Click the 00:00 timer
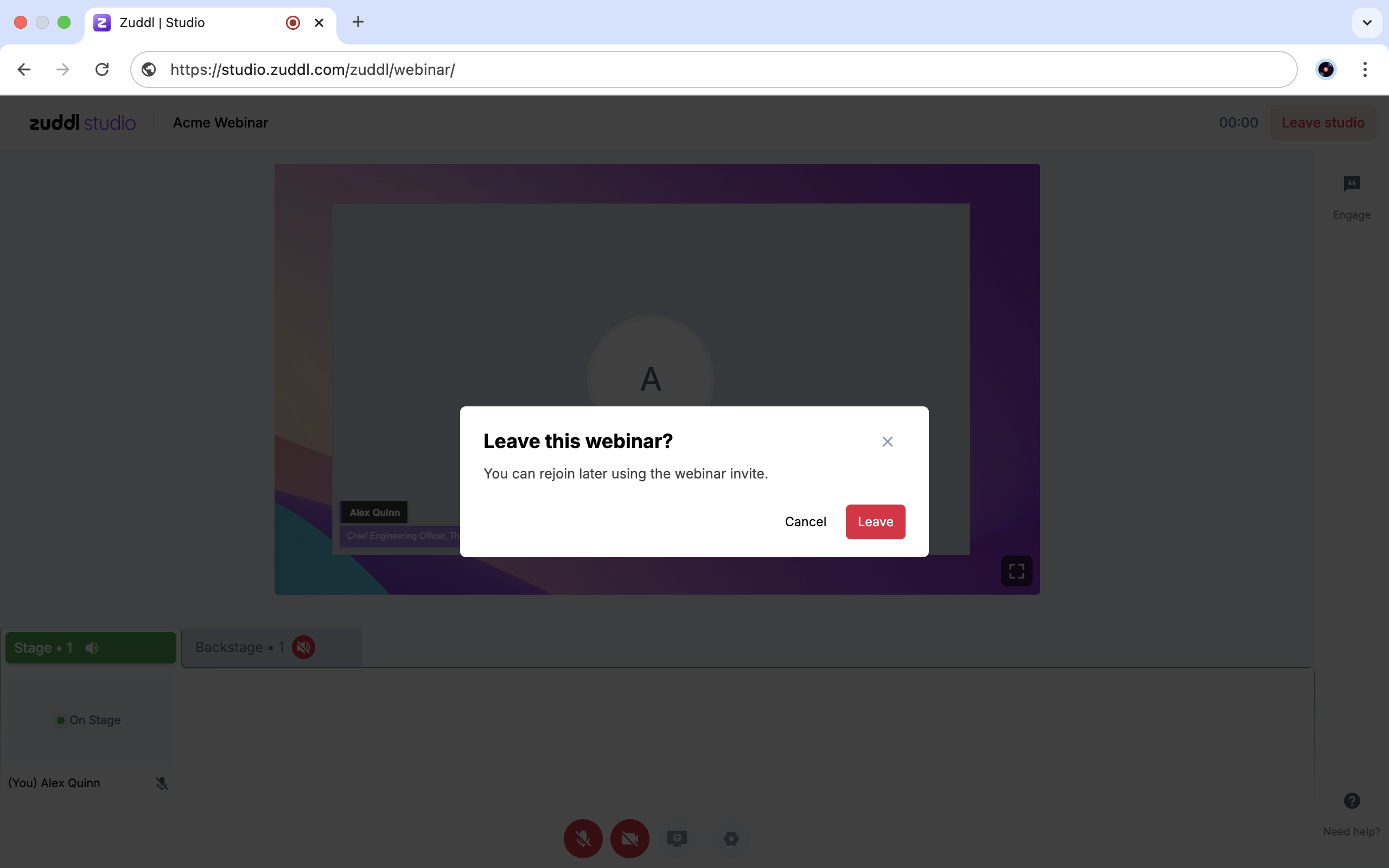 [x=1238, y=122]
